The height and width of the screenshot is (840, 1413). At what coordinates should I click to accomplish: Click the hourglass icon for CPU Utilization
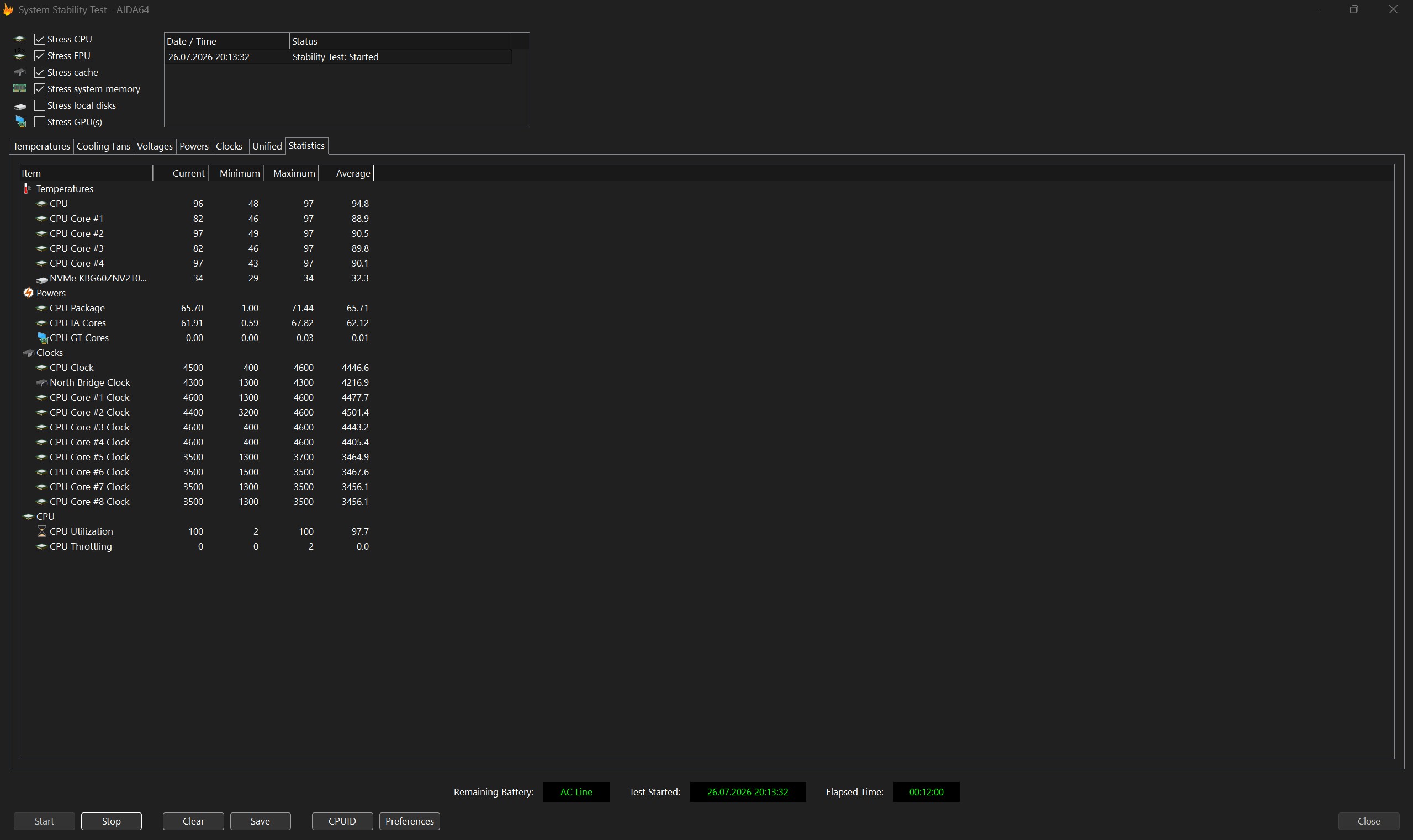coord(41,531)
